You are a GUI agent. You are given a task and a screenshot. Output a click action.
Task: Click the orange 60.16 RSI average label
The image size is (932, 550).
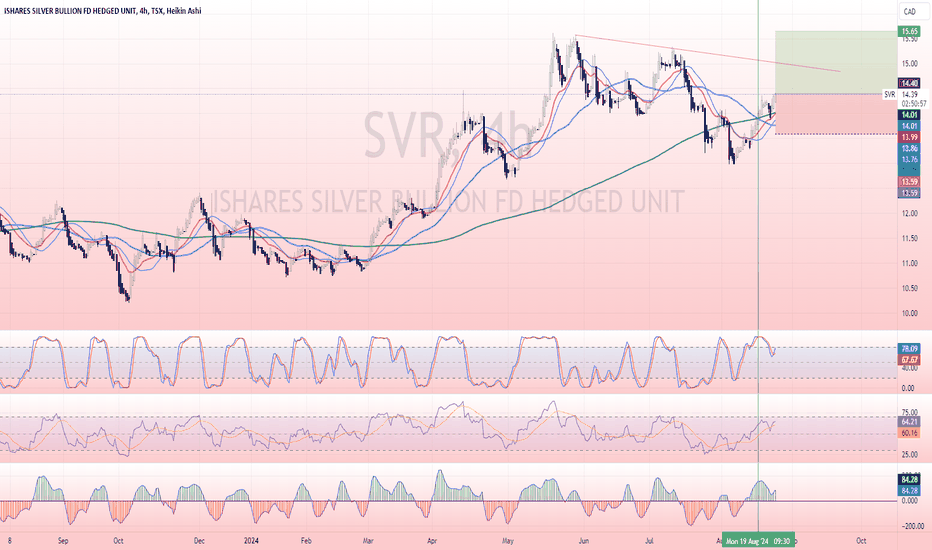909,433
